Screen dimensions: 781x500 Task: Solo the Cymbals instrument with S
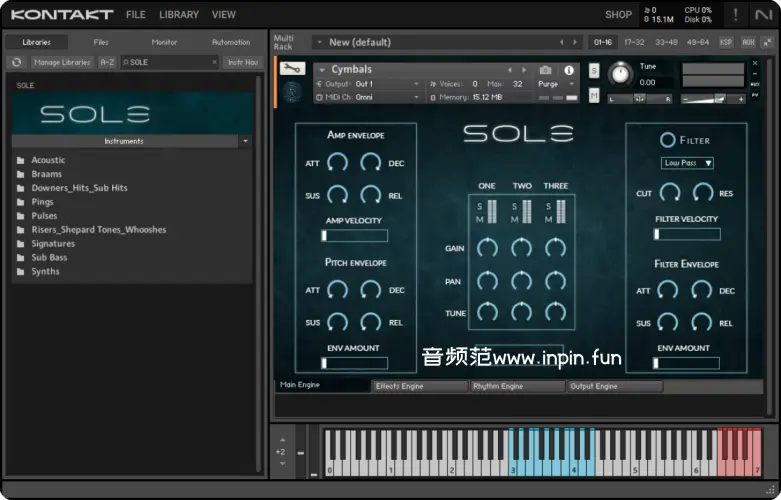point(594,71)
